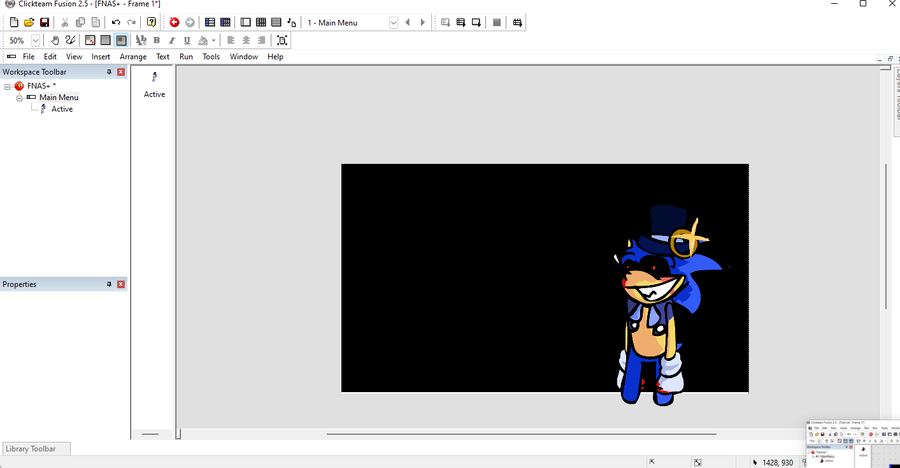Viewport: 900px width, 468px height.
Task: Select Main Menu frame in workspace tree
Action: pyautogui.click(x=59, y=98)
